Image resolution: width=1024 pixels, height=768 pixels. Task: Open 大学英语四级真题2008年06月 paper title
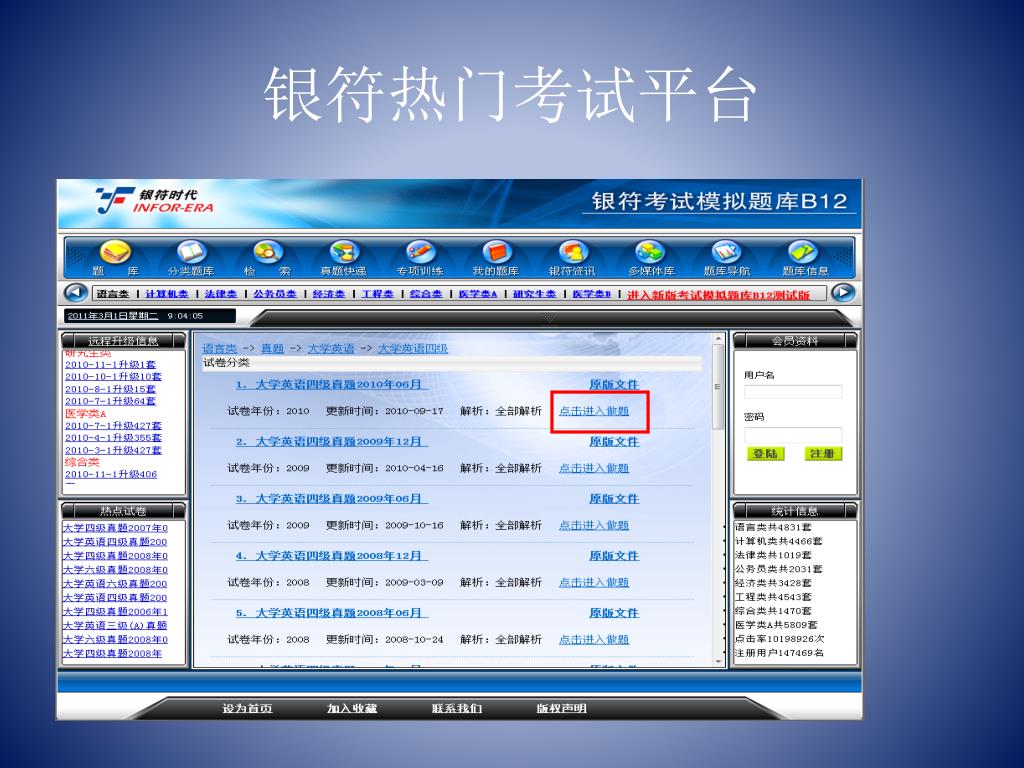click(x=332, y=613)
